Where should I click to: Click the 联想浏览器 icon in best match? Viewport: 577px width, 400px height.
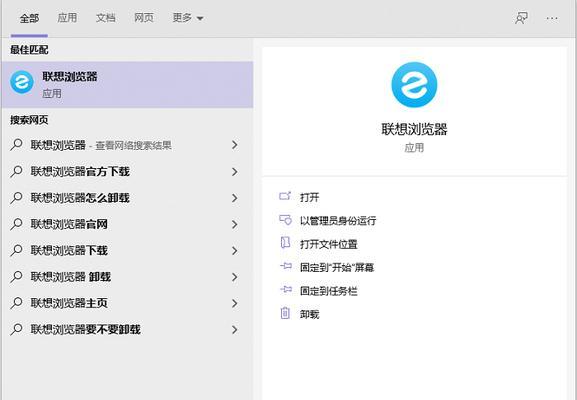pos(22,82)
